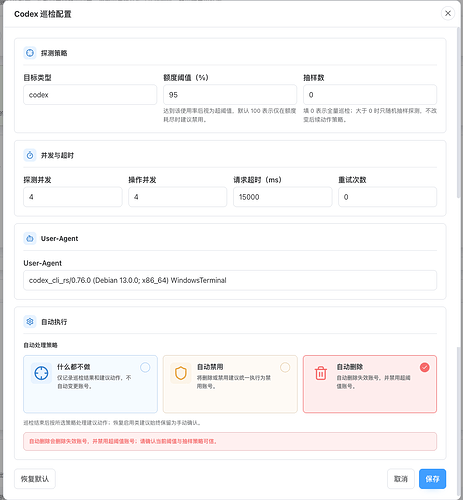Select the checked 自动删除 radio button
Image resolution: width=463 pixels, height=500 pixels.
(425, 367)
